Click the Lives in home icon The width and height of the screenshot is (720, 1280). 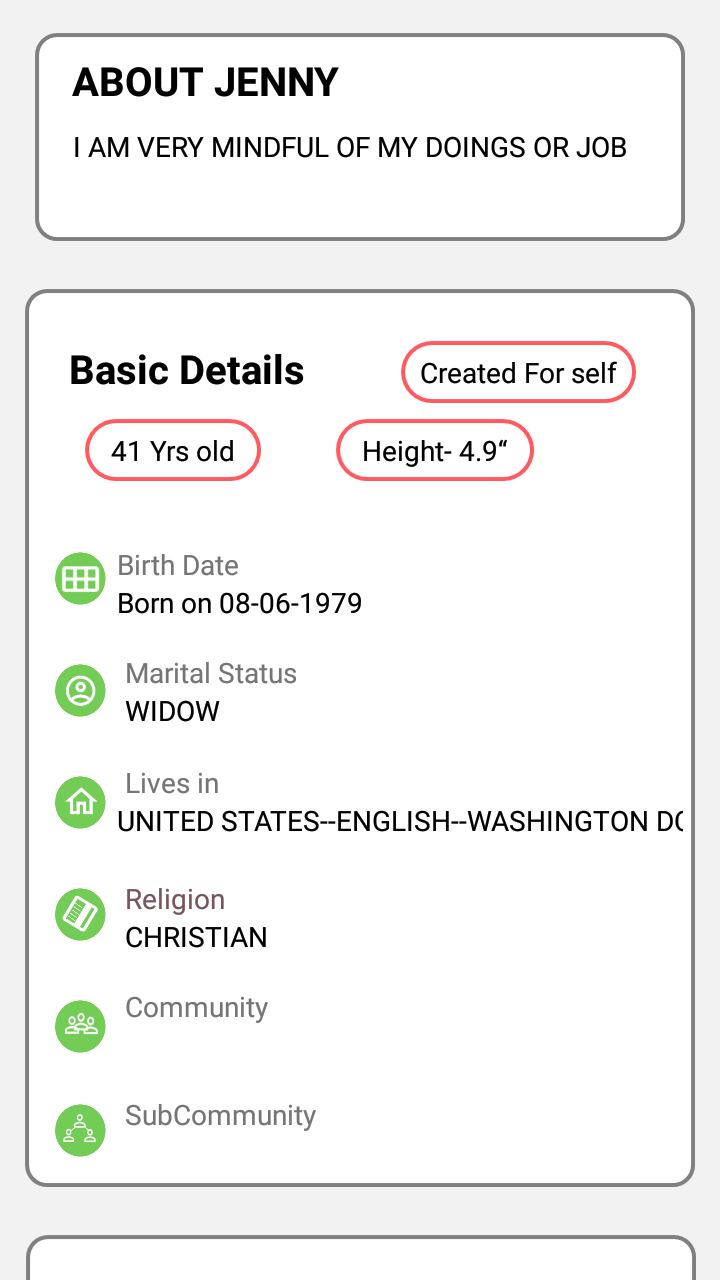[80, 802]
